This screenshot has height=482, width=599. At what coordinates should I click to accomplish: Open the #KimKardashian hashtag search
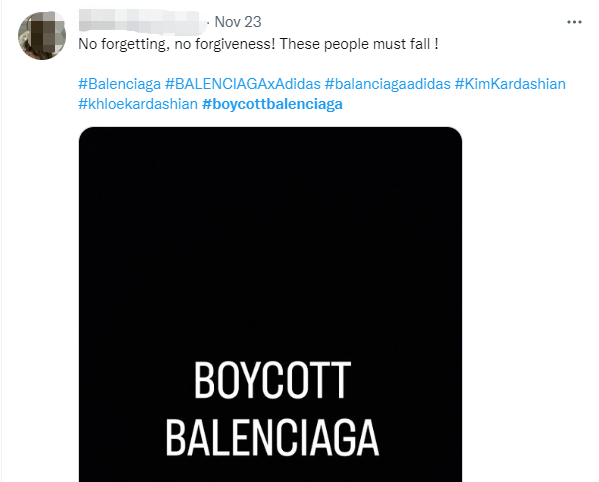(510, 84)
